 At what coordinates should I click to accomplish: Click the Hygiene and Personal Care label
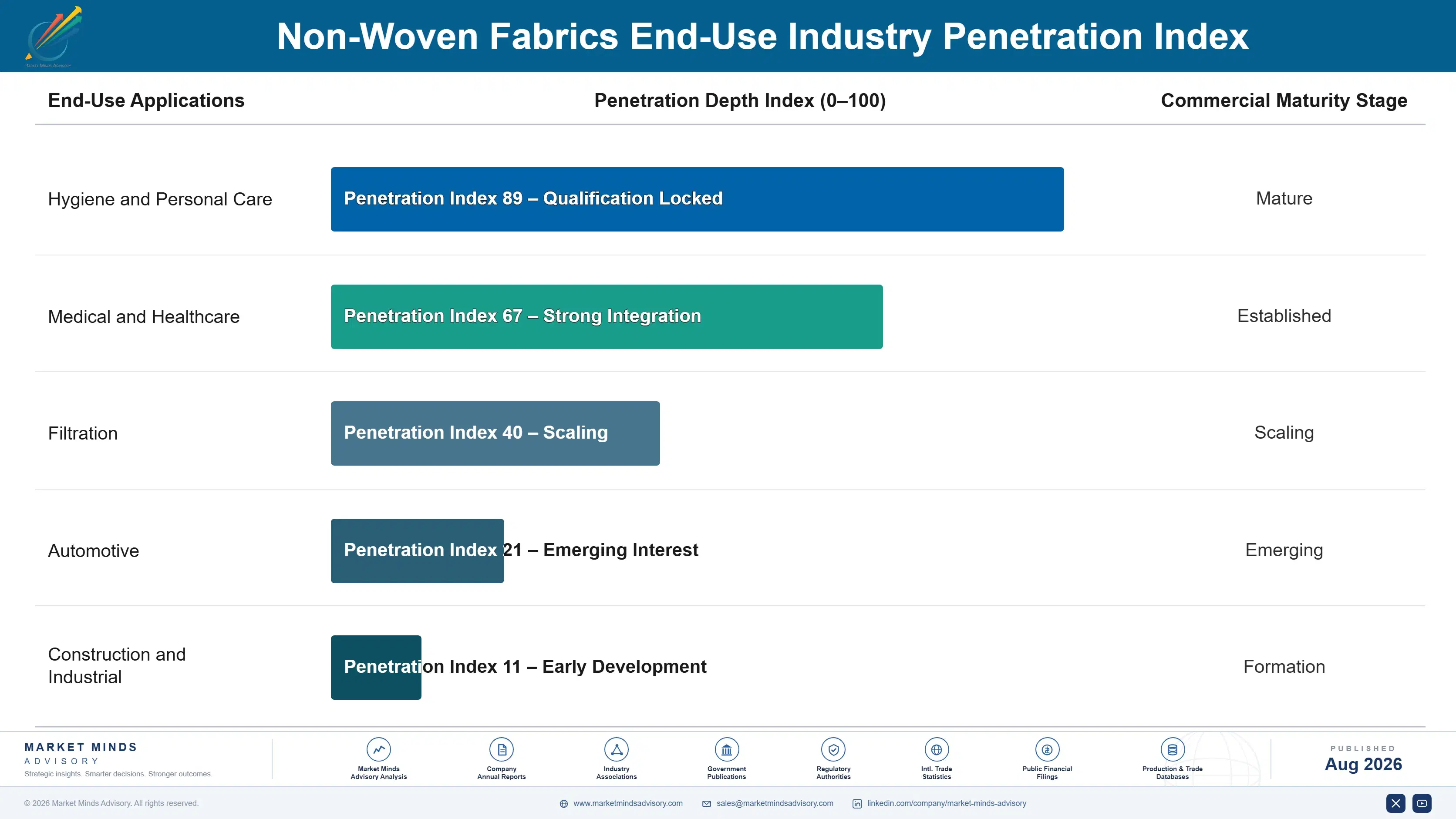click(160, 199)
